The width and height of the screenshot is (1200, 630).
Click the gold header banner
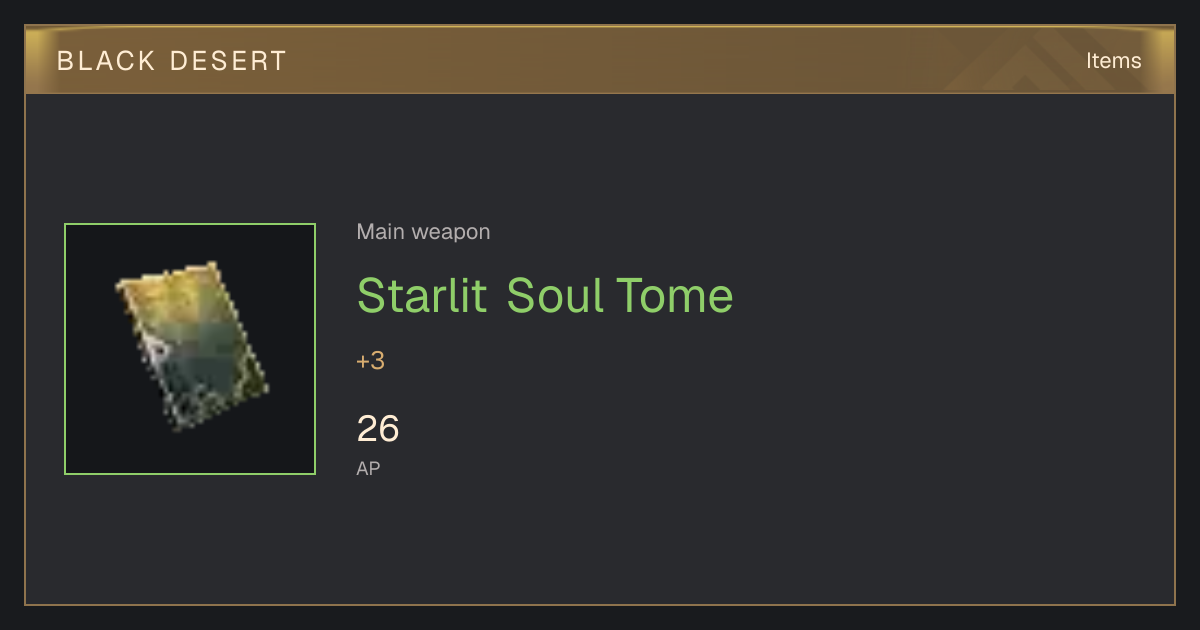tap(600, 60)
